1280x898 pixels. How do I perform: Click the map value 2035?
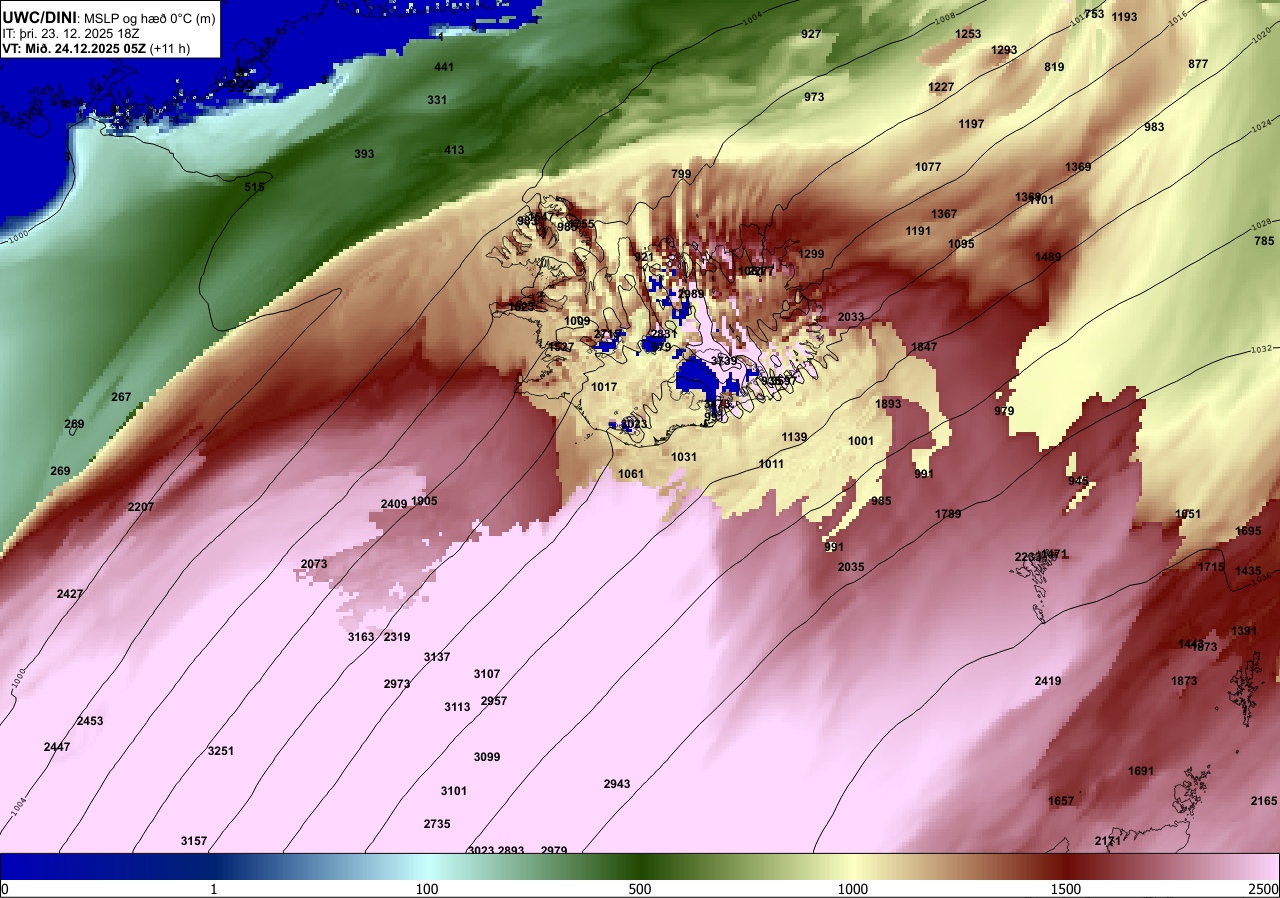(x=851, y=567)
